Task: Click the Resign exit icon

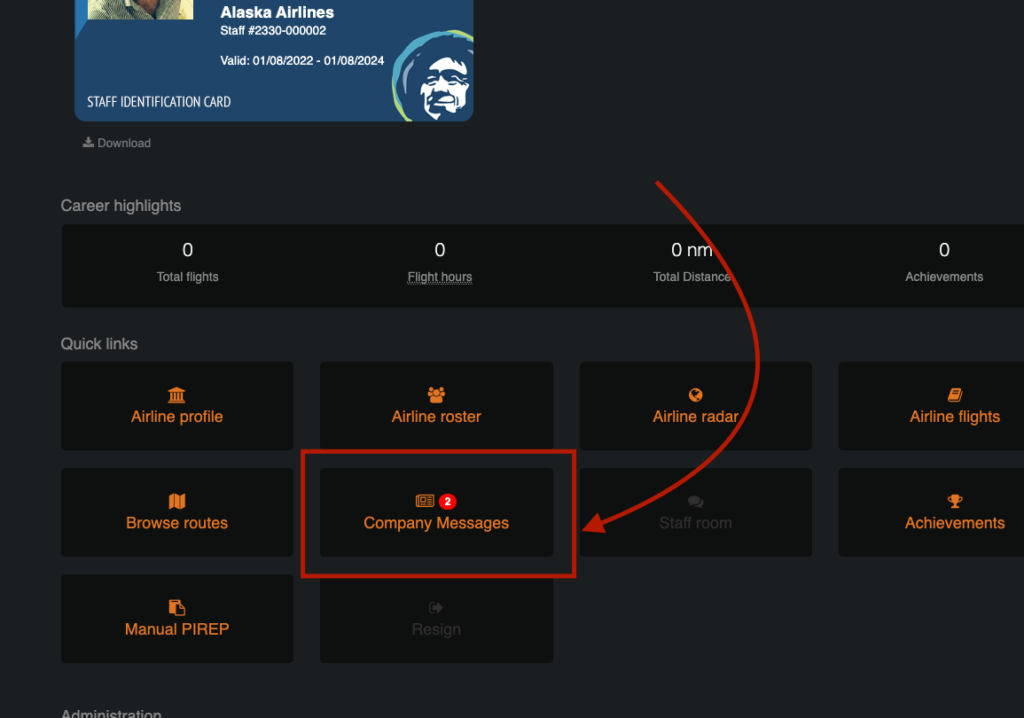Action: pos(436,608)
